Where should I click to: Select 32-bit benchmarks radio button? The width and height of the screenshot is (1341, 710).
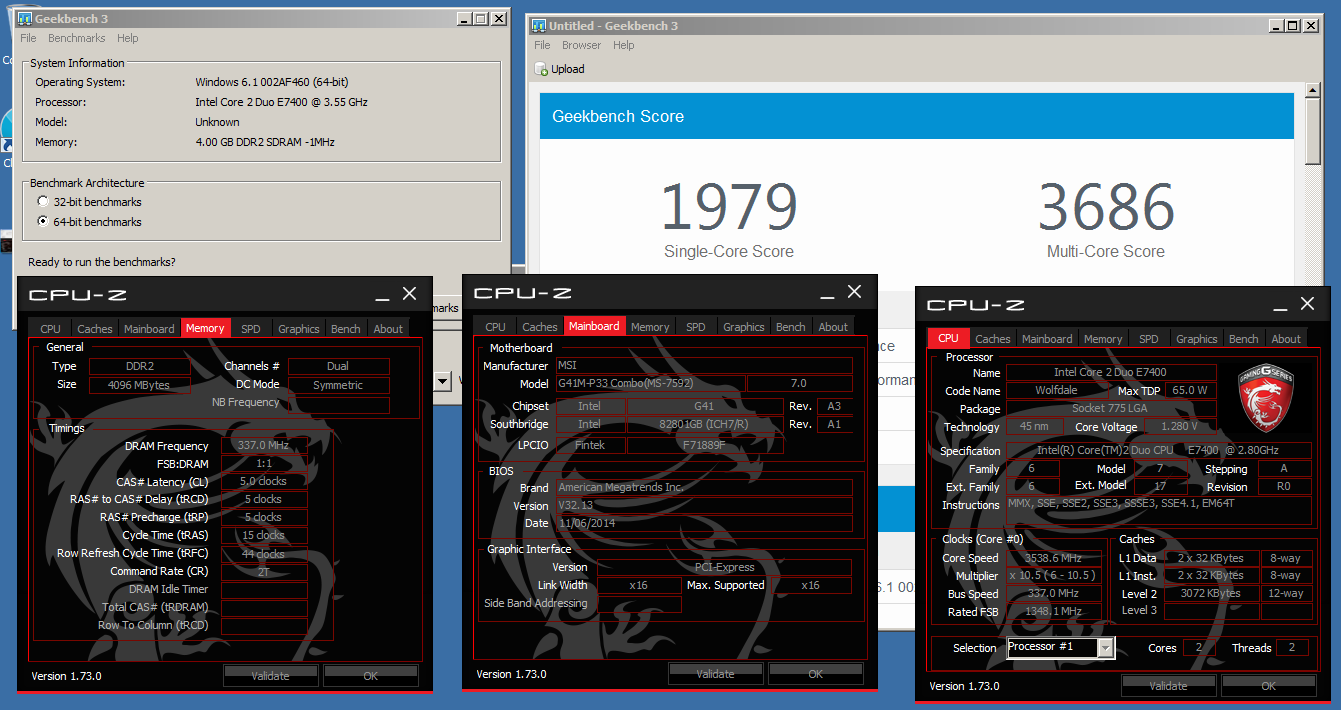(x=43, y=202)
